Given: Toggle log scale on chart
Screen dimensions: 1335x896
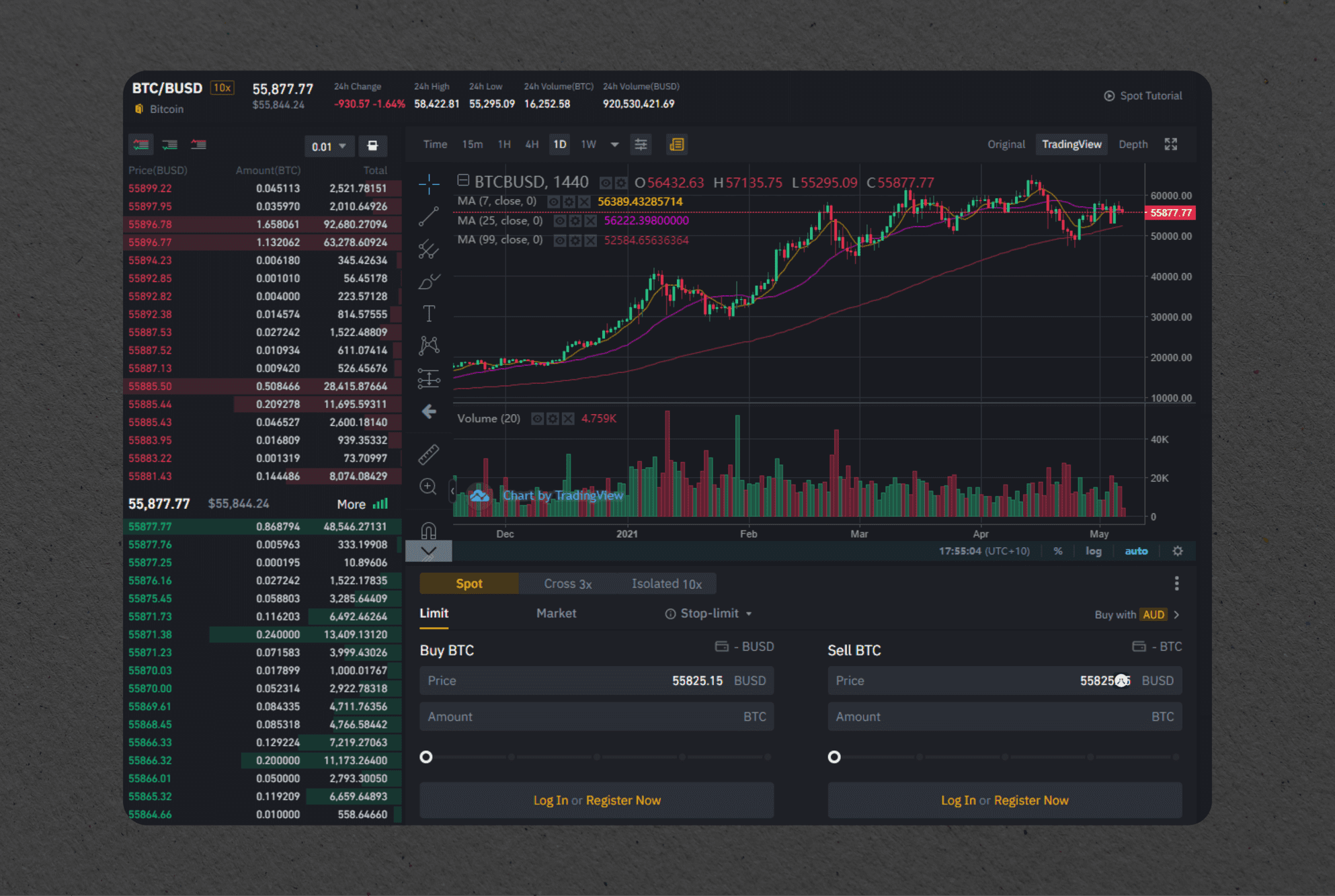Looking at the screenshot, I should (1094, 551).
